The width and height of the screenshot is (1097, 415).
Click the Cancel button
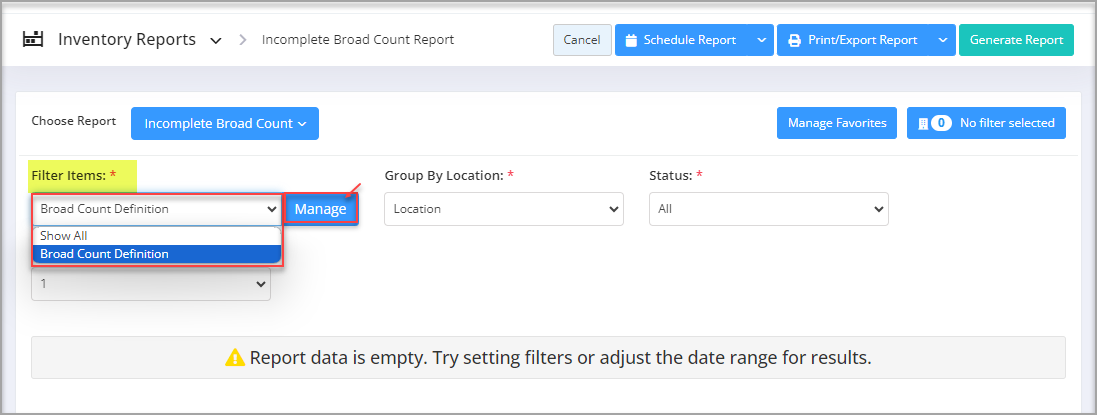point(582,40)
